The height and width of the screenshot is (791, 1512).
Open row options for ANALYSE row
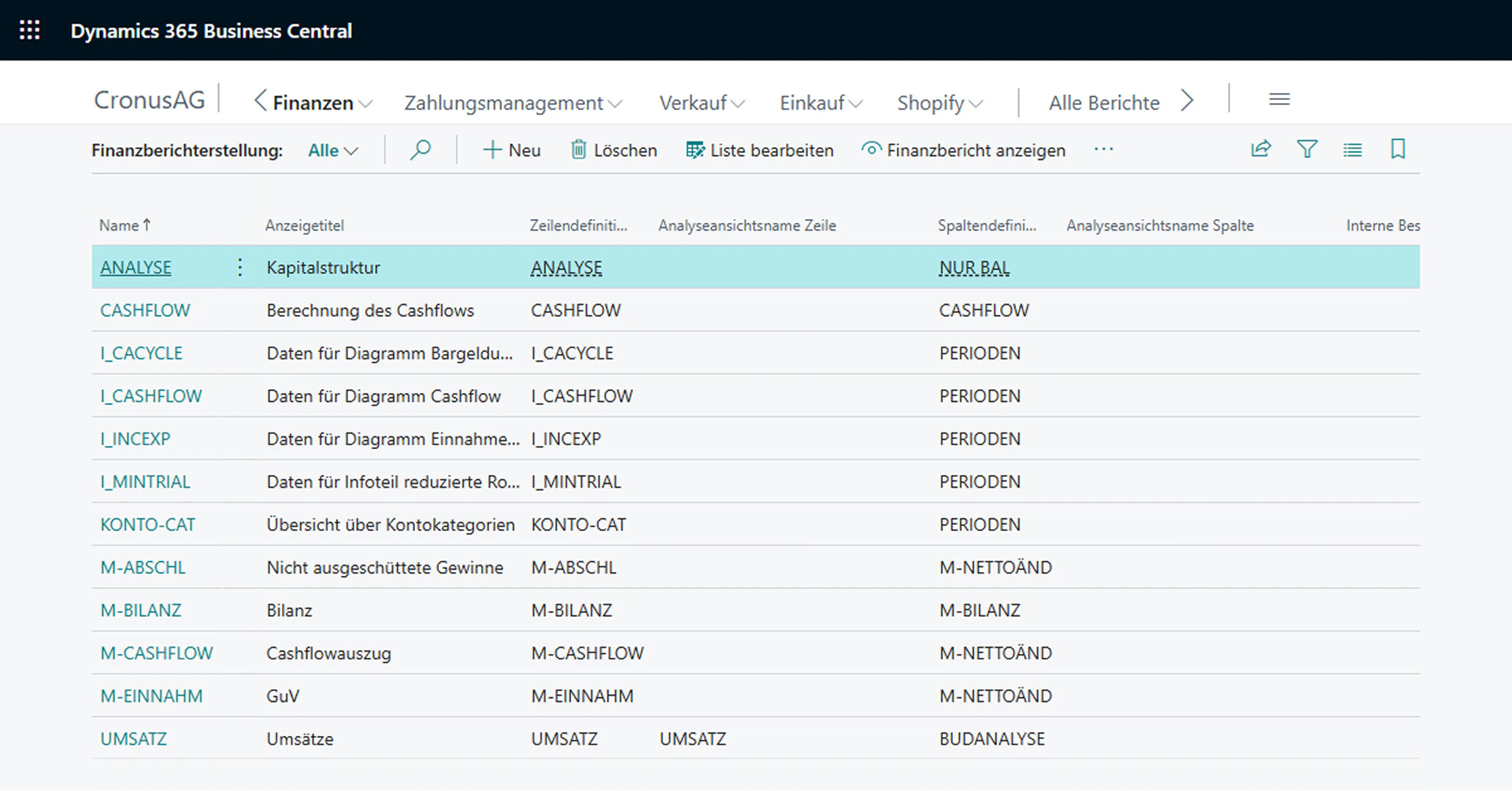240,267
